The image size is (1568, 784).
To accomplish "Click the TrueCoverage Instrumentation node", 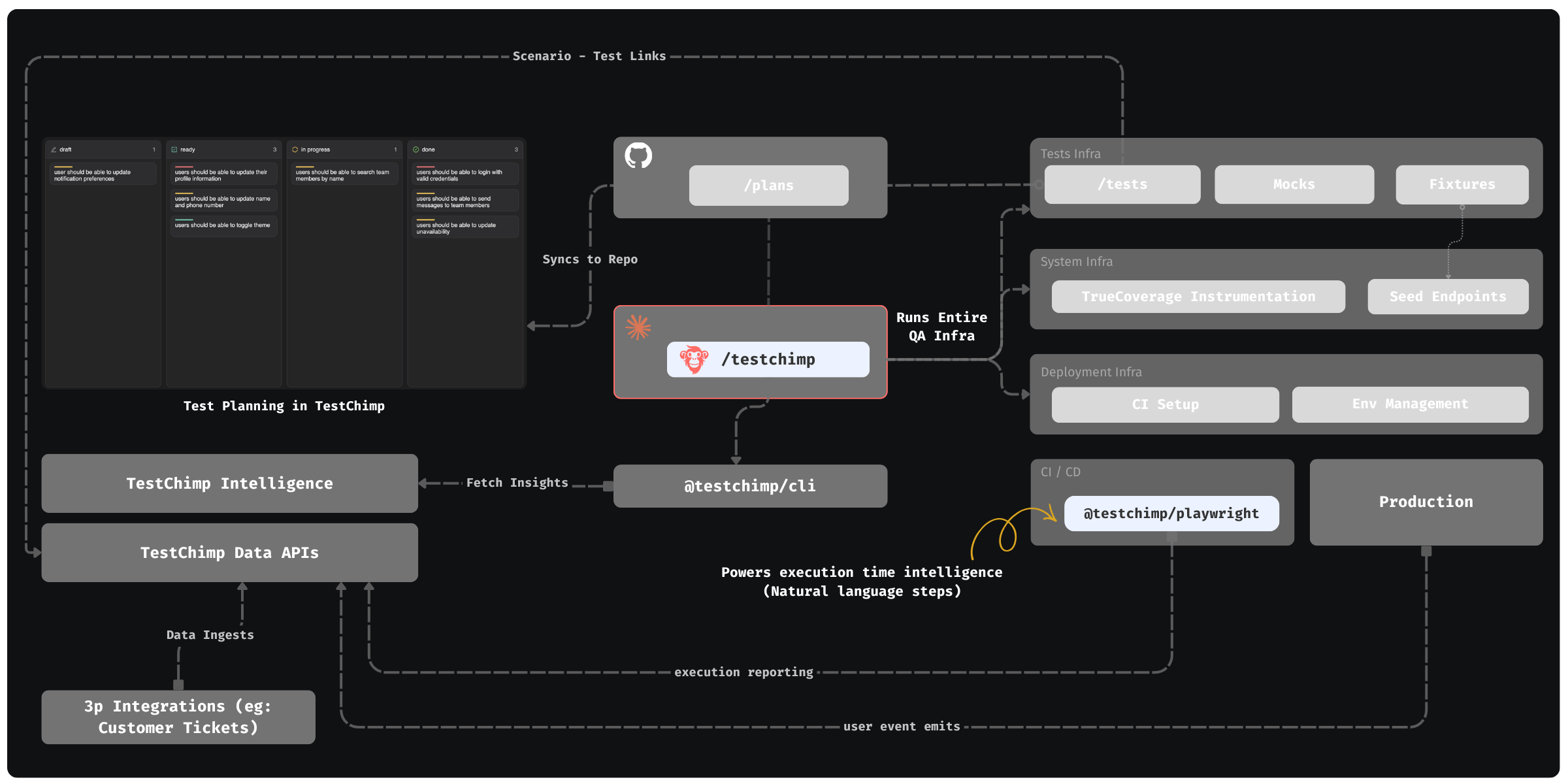I will (x=1199, y=296).
